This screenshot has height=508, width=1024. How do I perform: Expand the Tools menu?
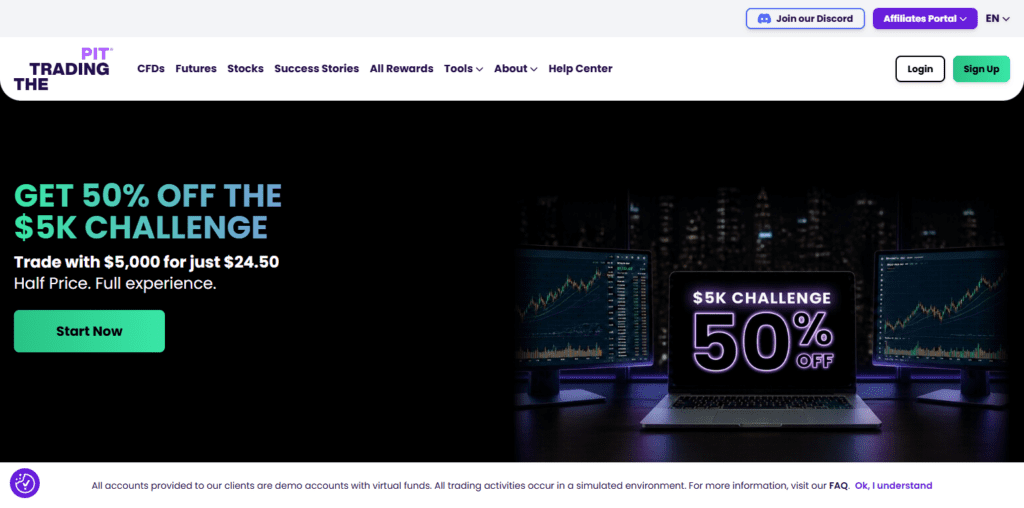click(463, 69)
